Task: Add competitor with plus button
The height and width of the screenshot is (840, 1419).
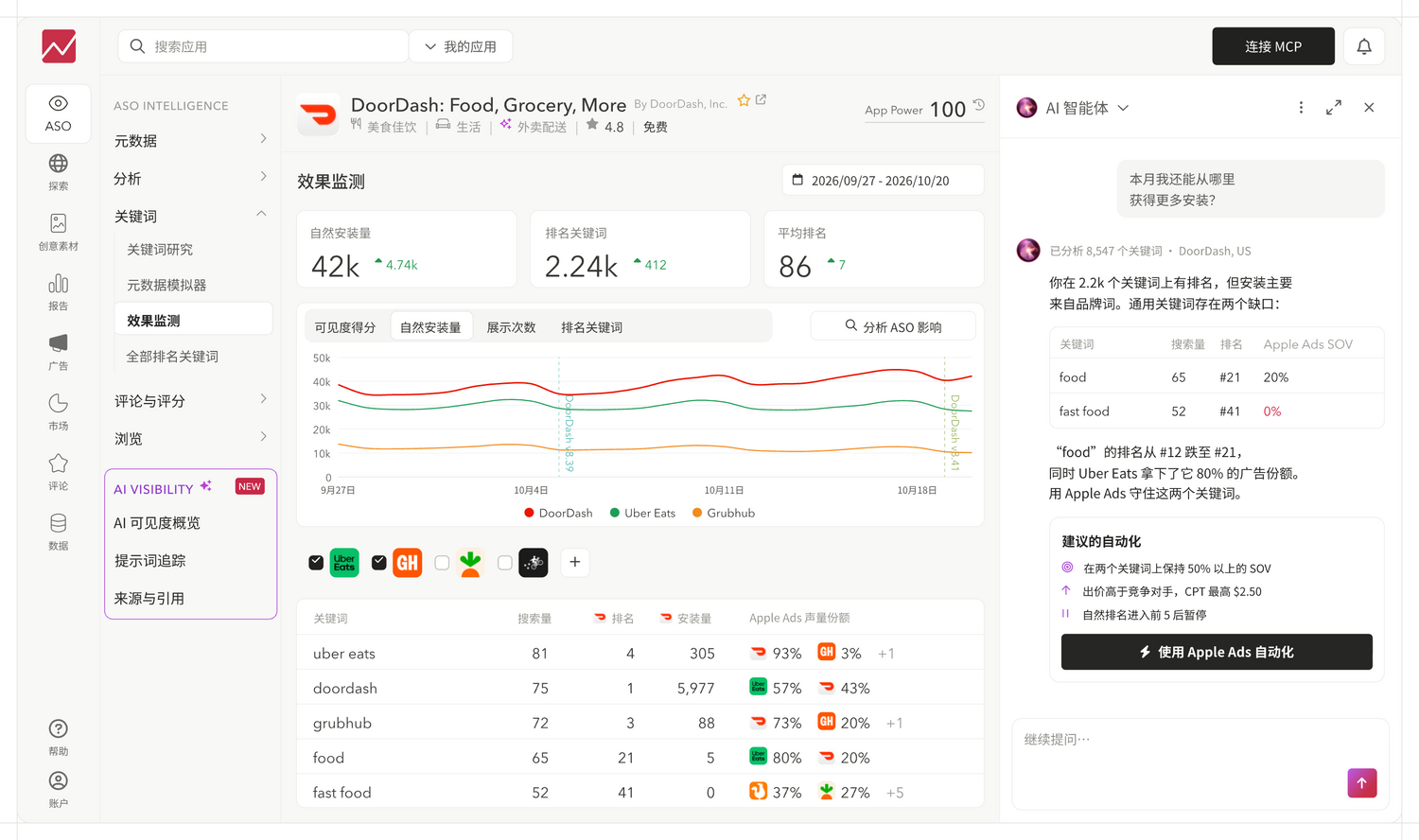Action: coord(574,562)
